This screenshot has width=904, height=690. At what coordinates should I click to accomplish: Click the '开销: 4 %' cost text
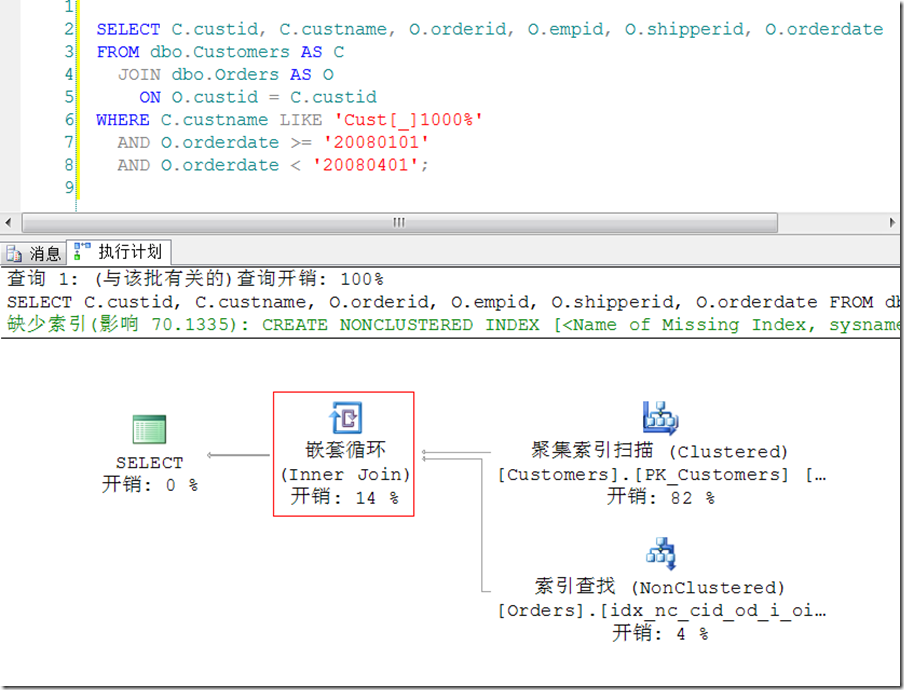click(660, 634)
